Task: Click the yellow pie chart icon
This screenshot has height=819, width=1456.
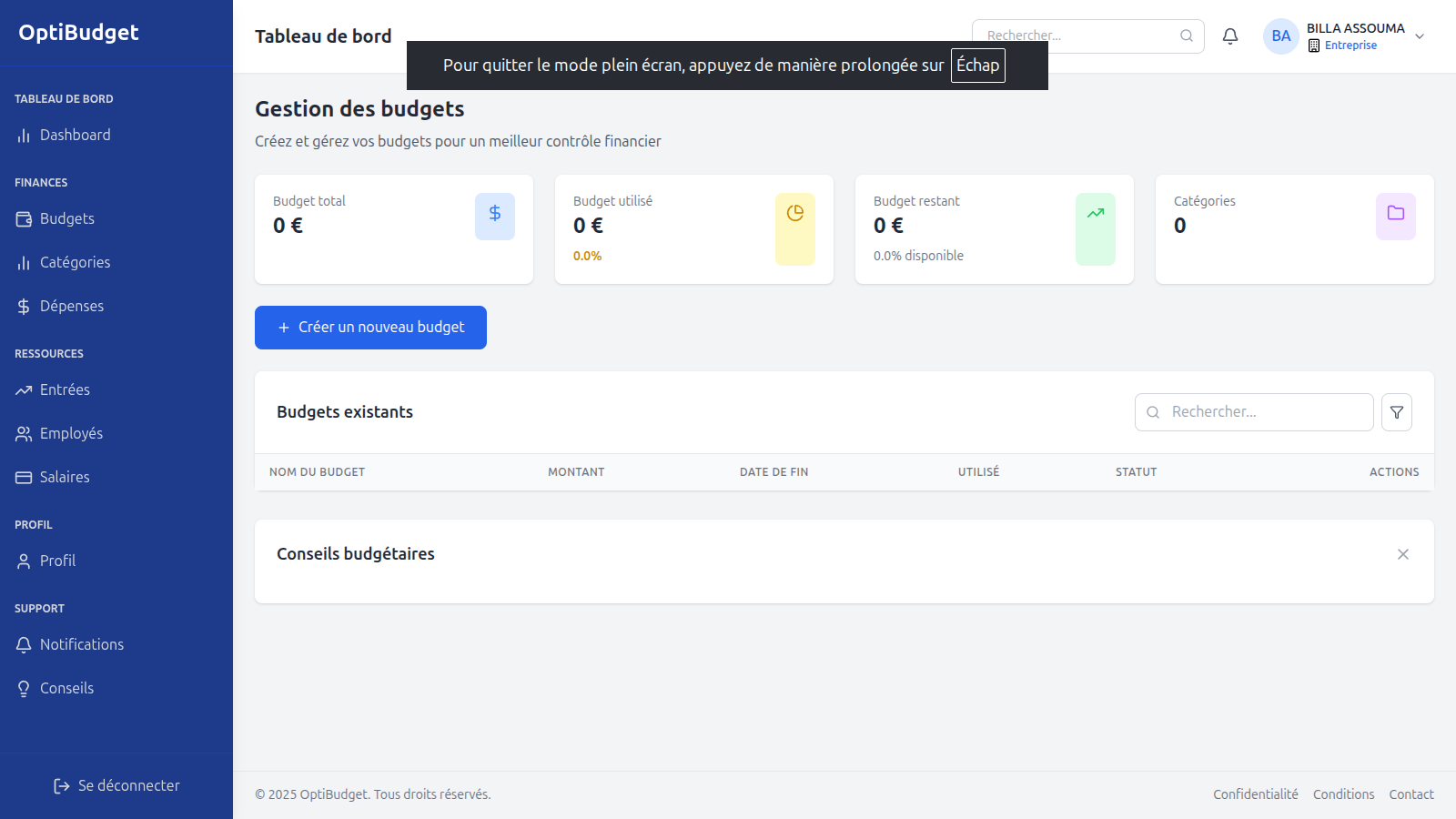Action: [795, 214]
